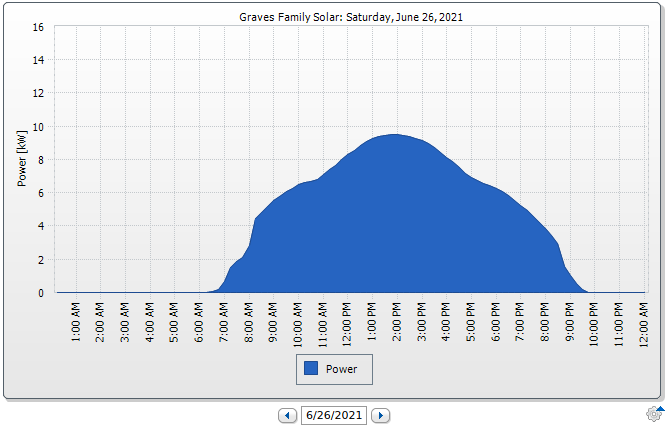Click the peak of the blue power curve

pos(394,136)
